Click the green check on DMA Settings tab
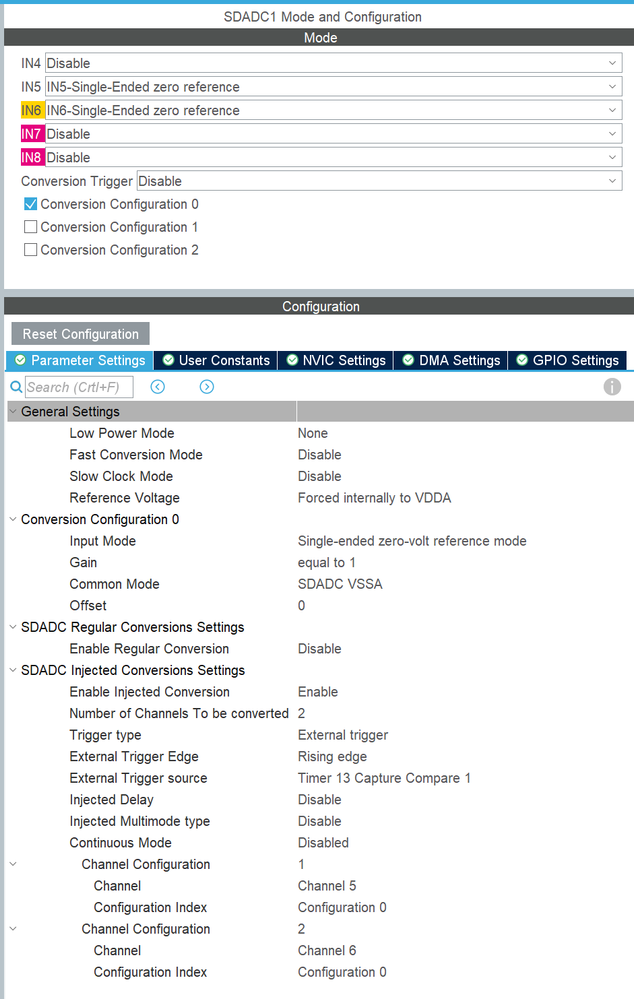The width and height of the screenshot is (634, 999). [x=408, y=360]
